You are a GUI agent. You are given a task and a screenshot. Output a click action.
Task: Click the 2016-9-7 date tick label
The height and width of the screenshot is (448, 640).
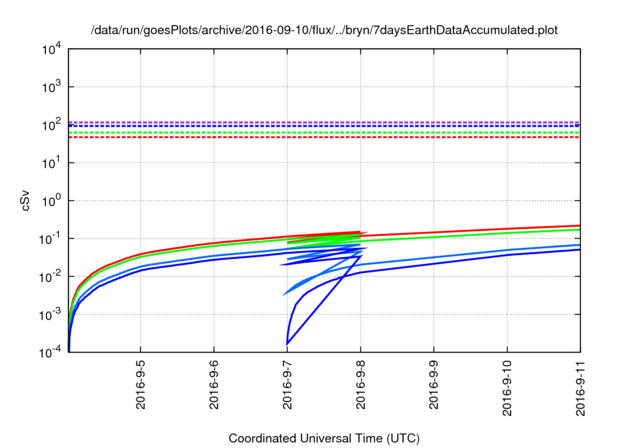click(287, 384)
